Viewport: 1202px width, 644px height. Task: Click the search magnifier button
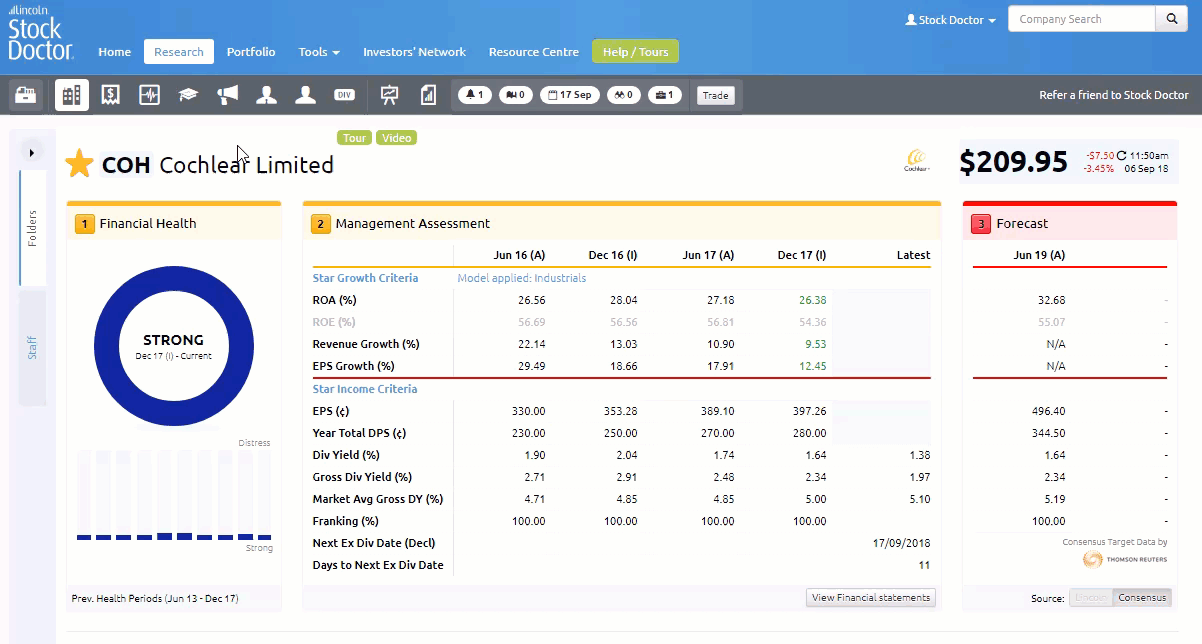point(1172,19)
